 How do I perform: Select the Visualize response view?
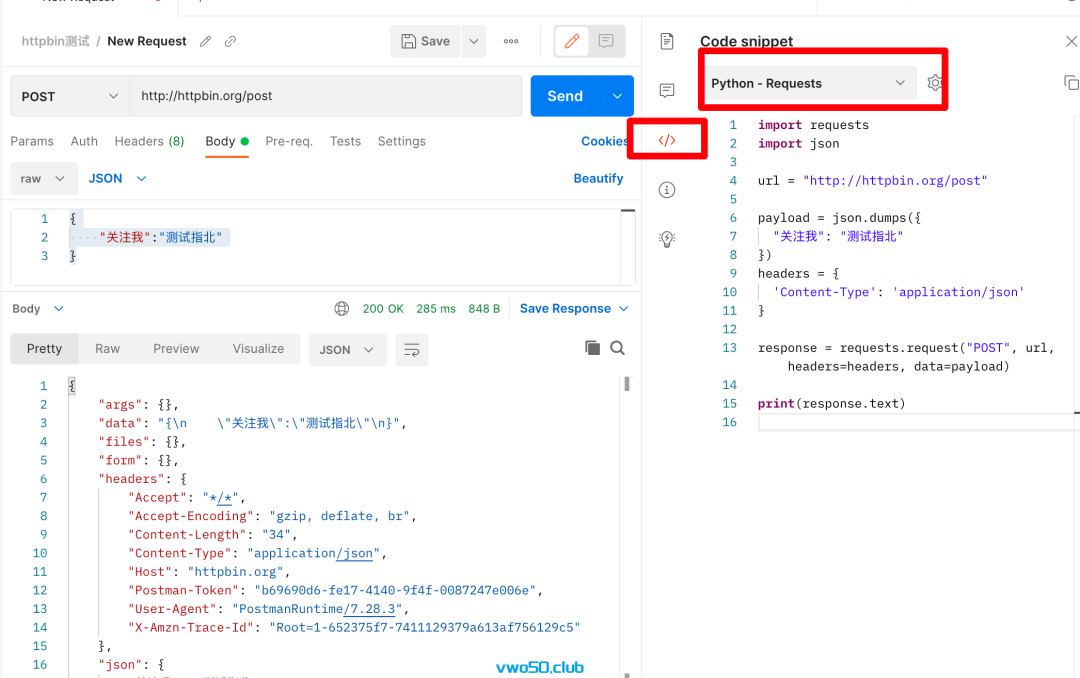pos(258,349)
